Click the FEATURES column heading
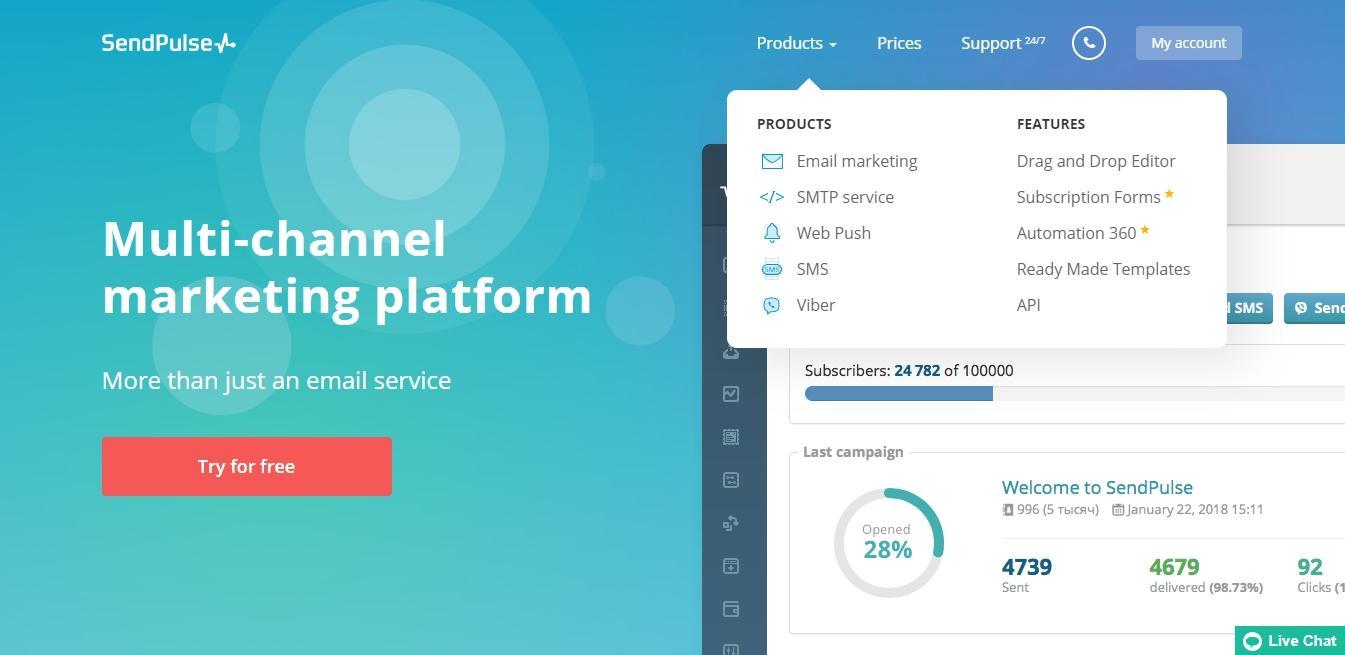Viewport: 1345px width, 655px height. pos(1051,124)
